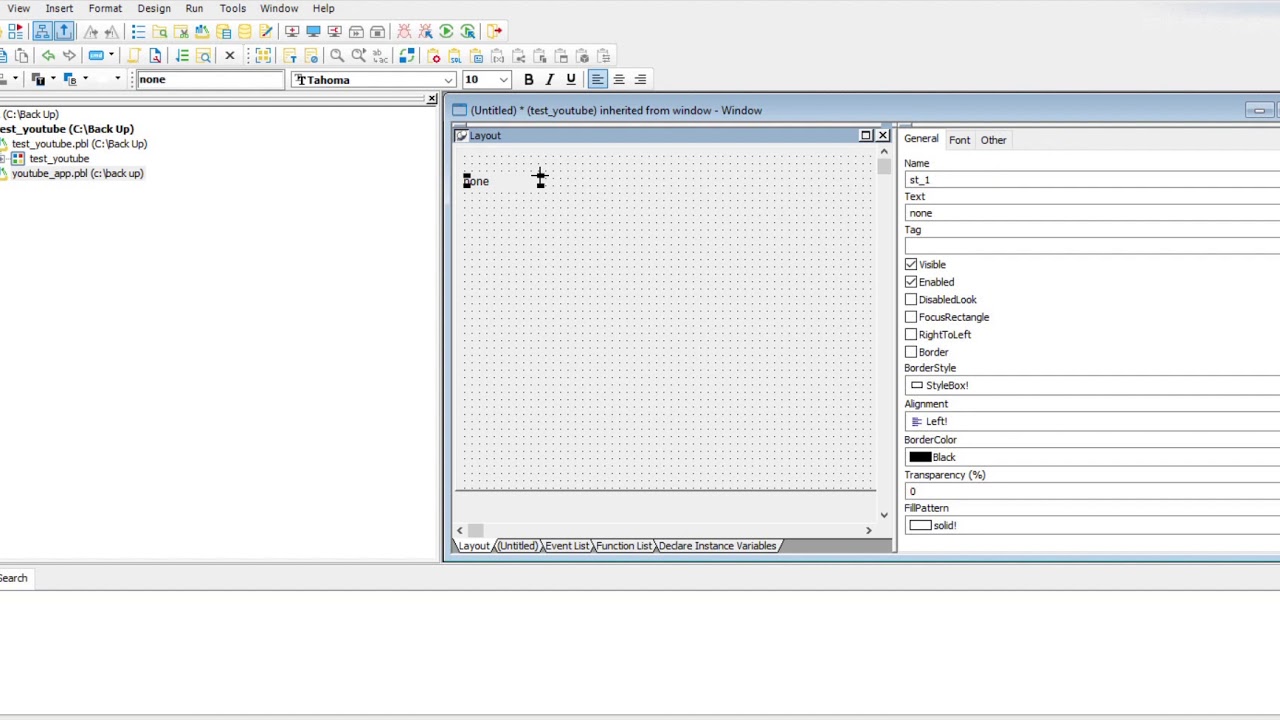1280x720 pixels.
Task: Click the Transparency percent field
Action: coord(1092,492)
